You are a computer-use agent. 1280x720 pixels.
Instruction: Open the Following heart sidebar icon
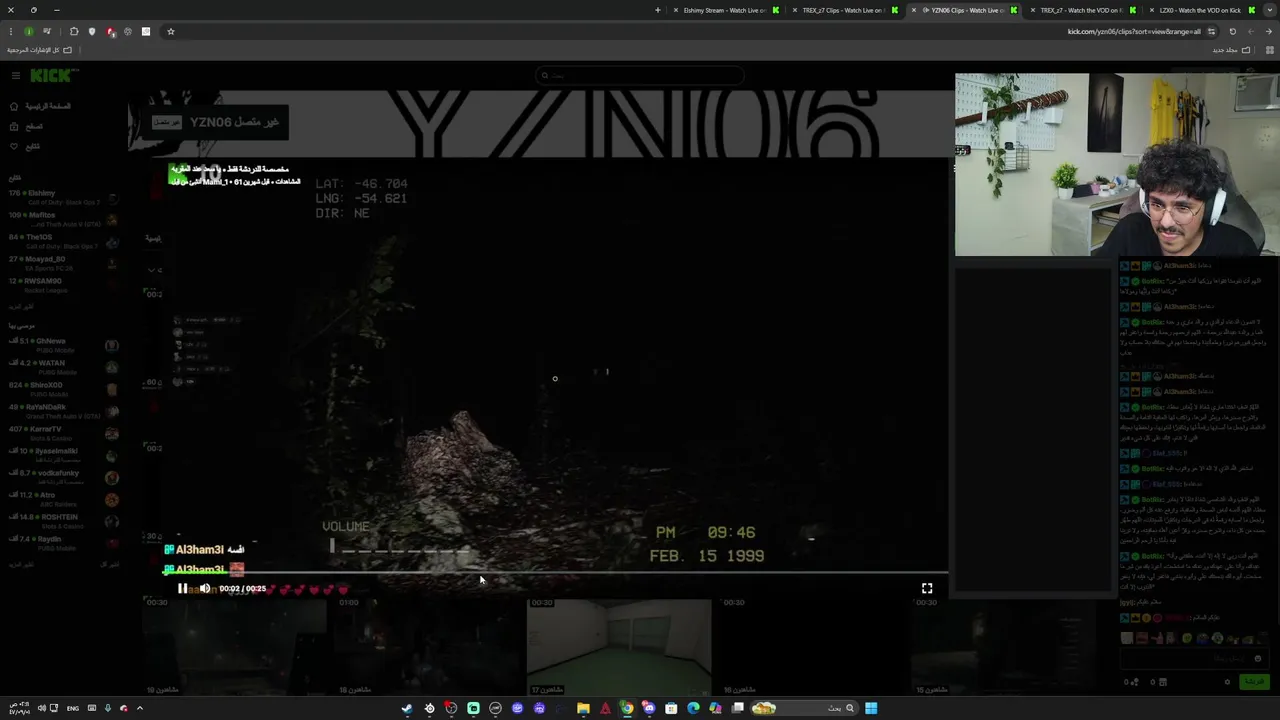pyautogui.click(x=14, y=146)
